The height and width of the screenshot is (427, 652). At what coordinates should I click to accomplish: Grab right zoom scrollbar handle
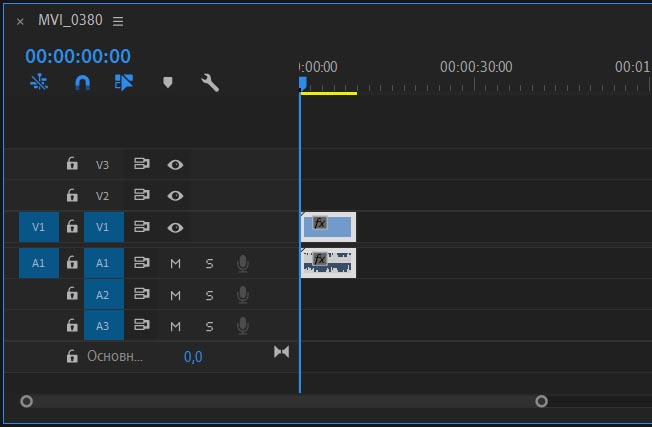(x=541, y=401)
